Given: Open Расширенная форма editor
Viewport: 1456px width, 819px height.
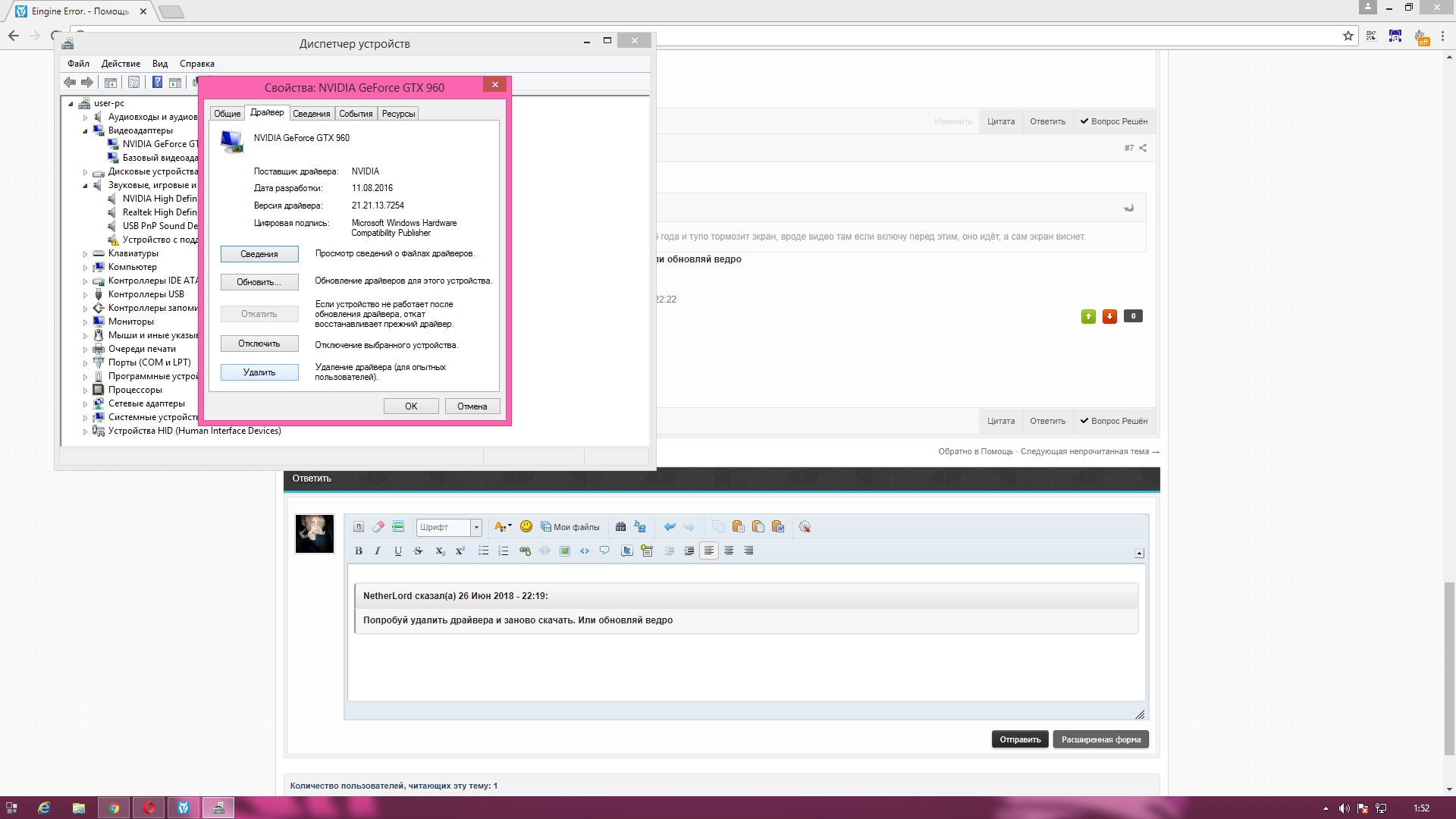Looking at the screenshot, I should [1101, 739].
